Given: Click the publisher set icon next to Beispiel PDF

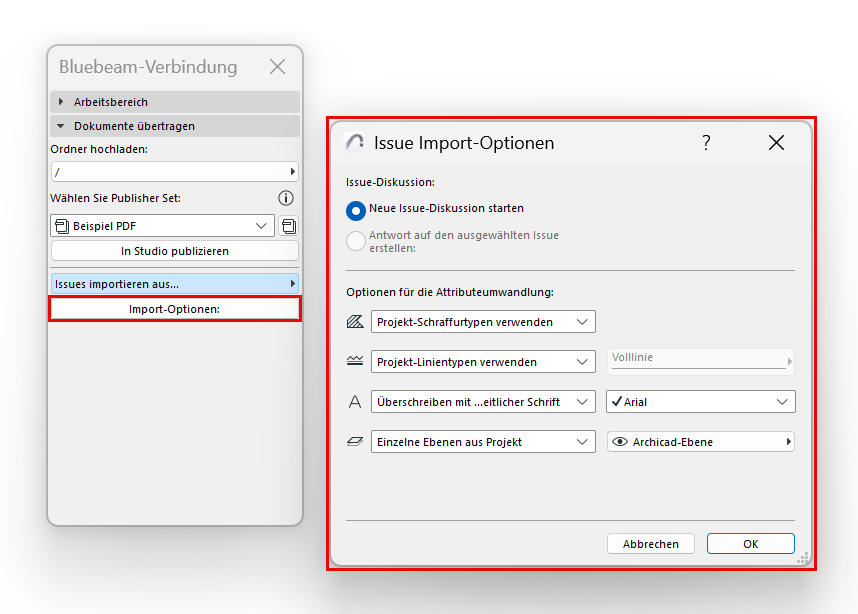Looking at the screenshot, I should [x=289, y=226].
